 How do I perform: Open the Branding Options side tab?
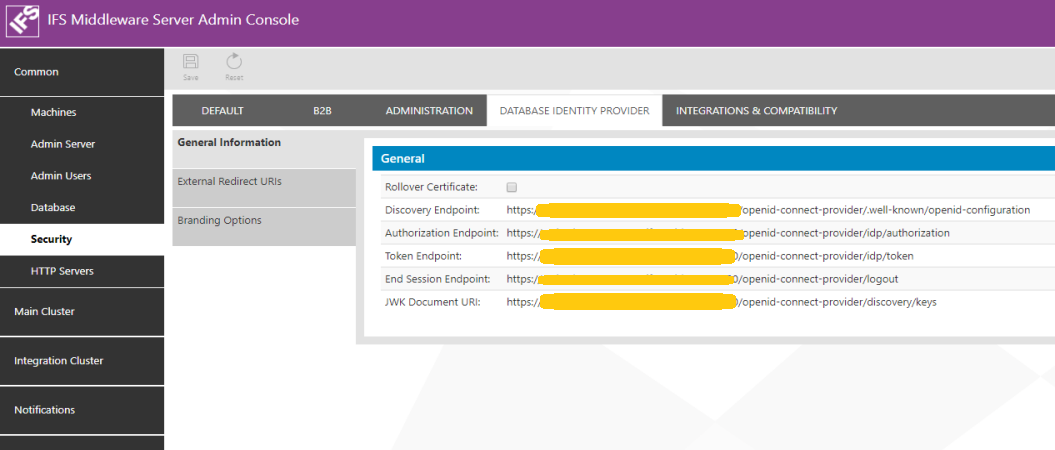pos(264,227)
